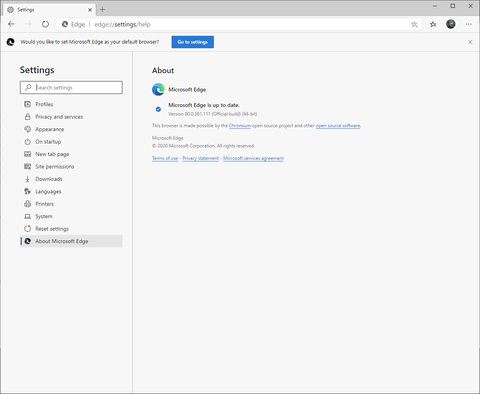Follow the Chromium link

(x=240, y=126)
